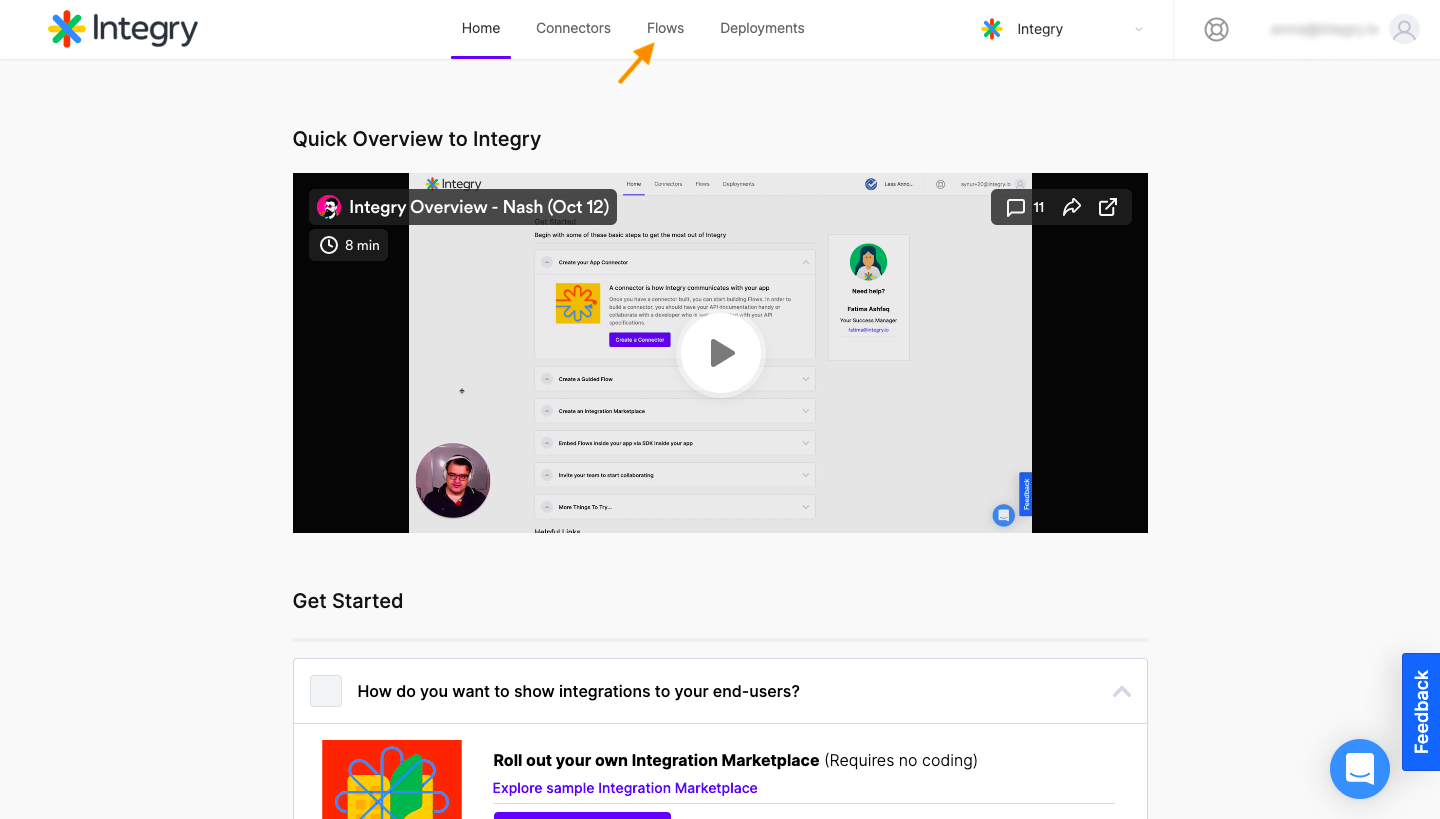
Task: Open video comments icon showing 11
Action: (1025, 207)
